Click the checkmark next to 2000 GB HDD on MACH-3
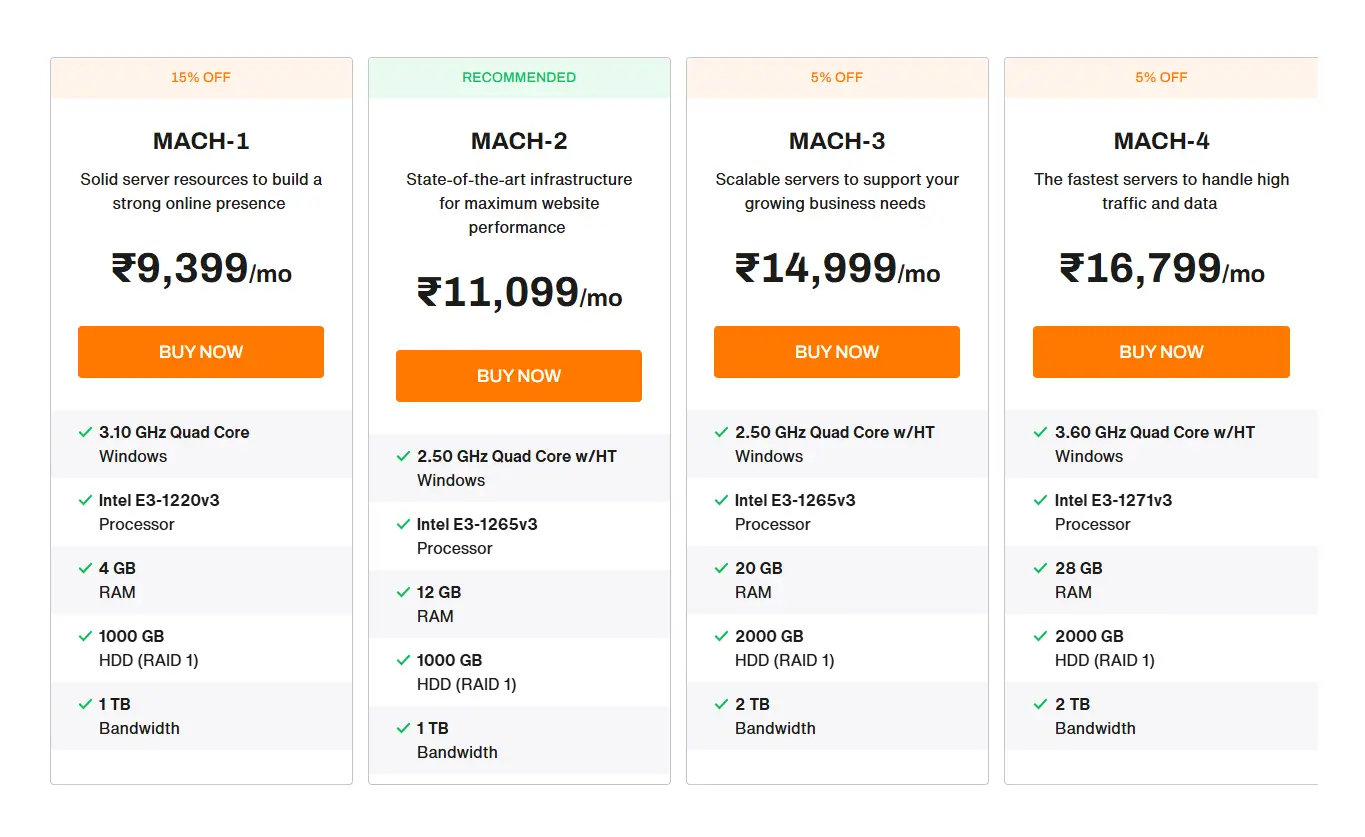The height and width of the screenshot is (837, 1365). [720, 636]
